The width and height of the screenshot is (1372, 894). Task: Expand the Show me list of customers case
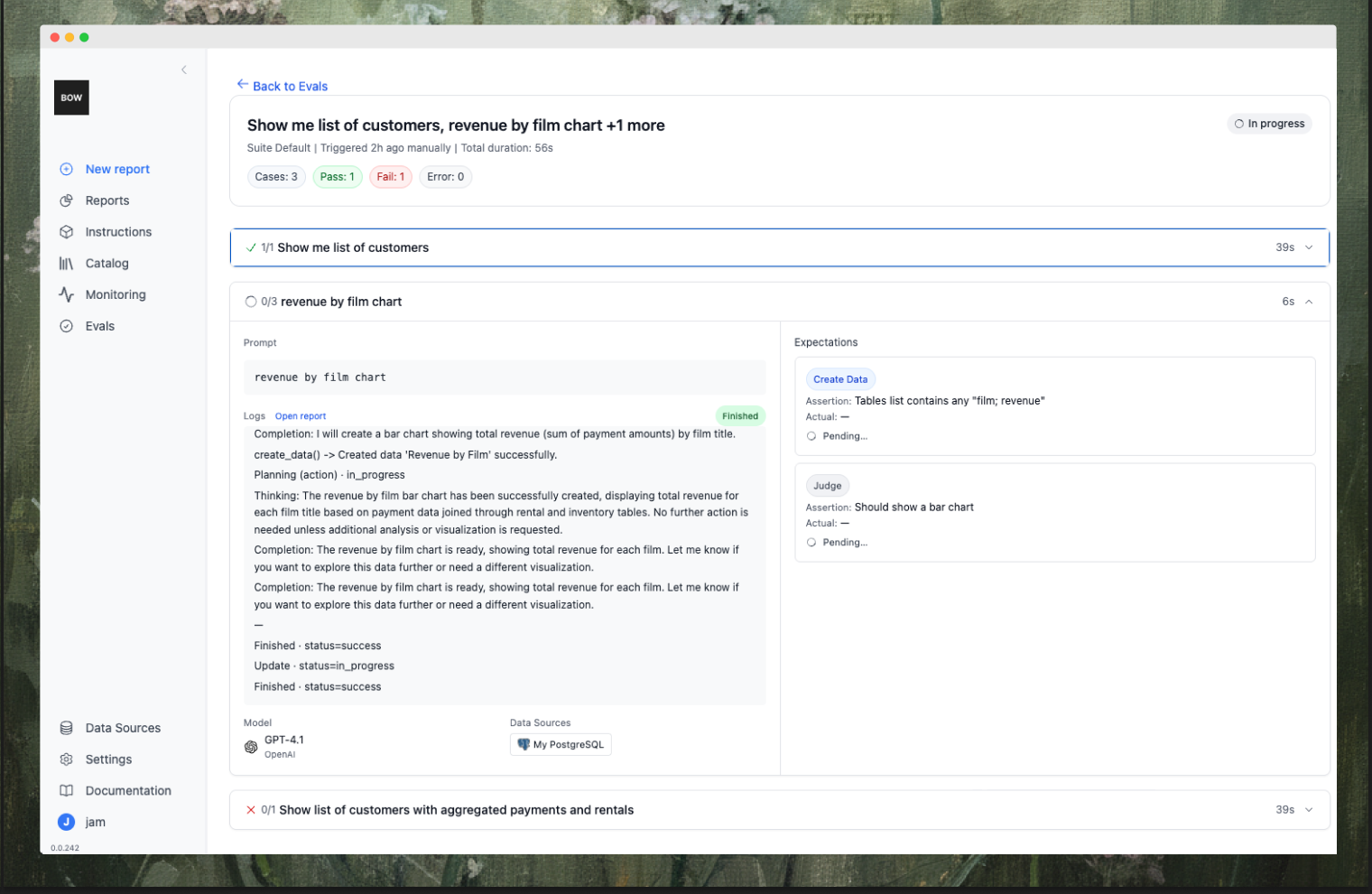click(x=1309, y=247)
